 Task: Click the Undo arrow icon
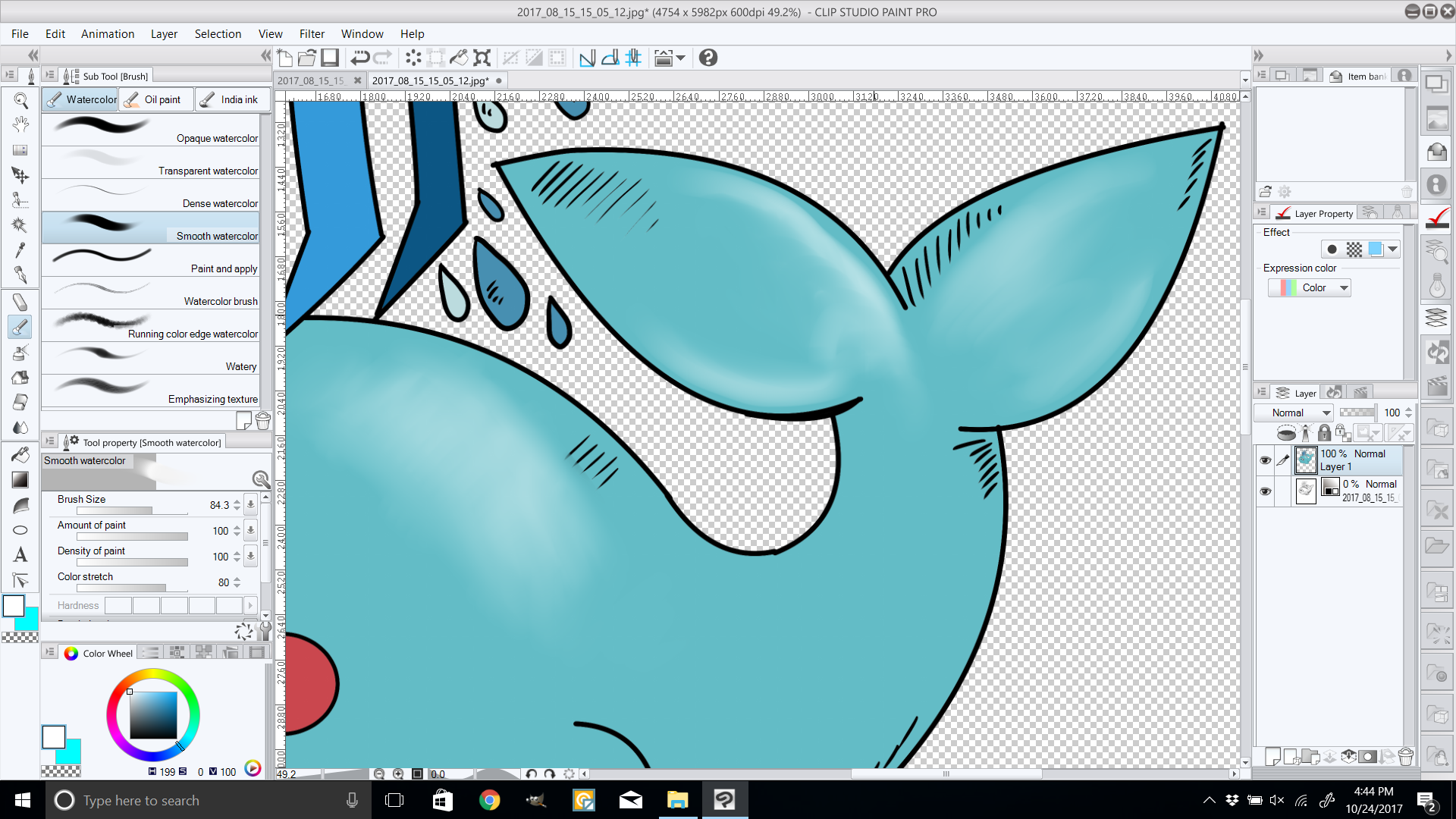pos(360,58)
